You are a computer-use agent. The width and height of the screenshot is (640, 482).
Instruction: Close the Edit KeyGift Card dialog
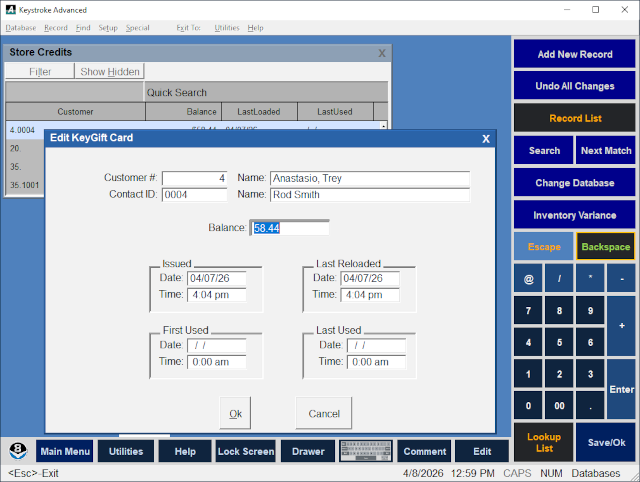486,138
